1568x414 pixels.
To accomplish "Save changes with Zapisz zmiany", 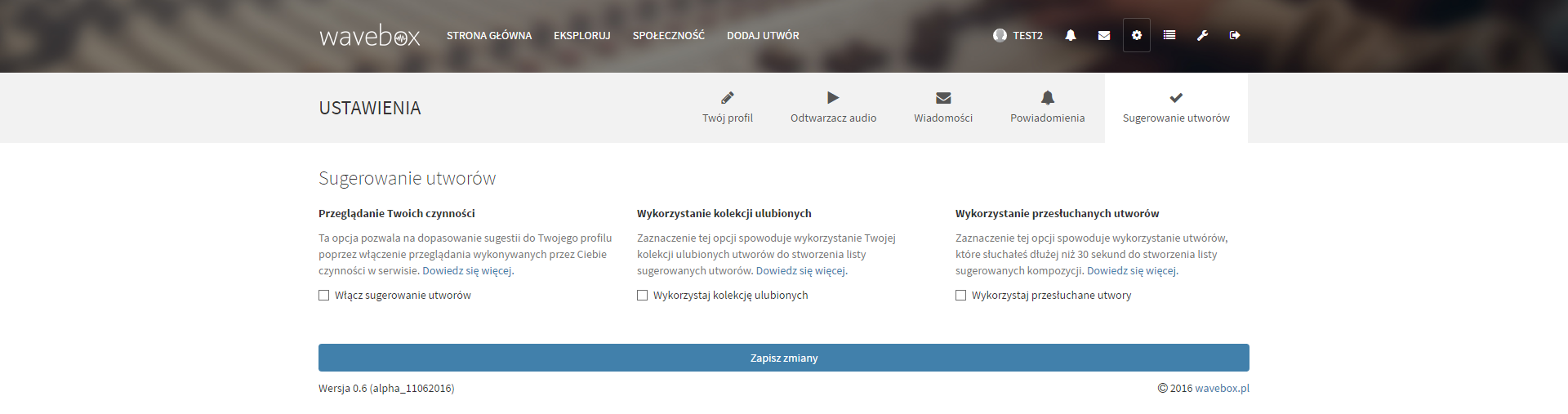I will tap(784, 358).
